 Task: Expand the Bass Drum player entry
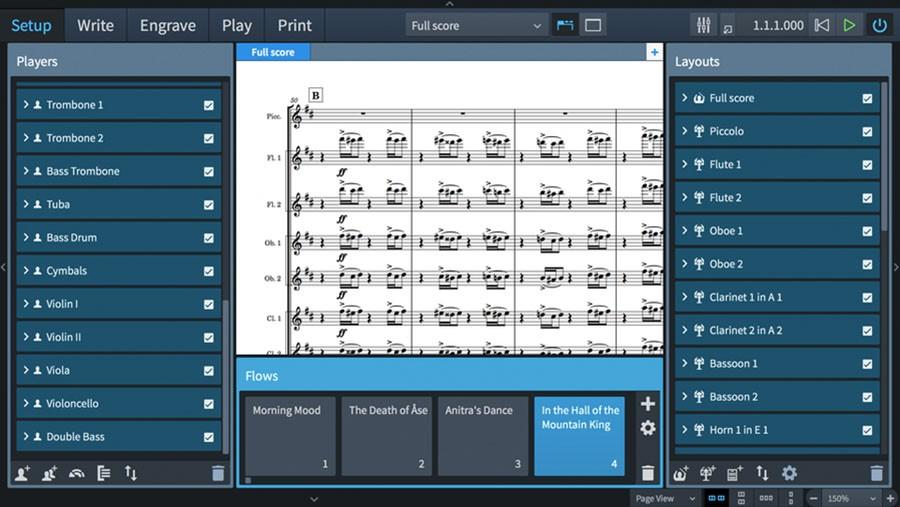coord(26,237)
